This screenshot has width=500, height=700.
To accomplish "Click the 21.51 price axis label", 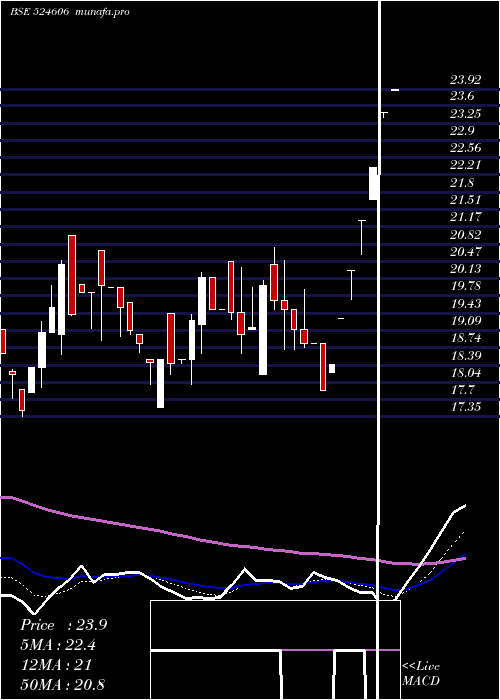I will point(465,200).
